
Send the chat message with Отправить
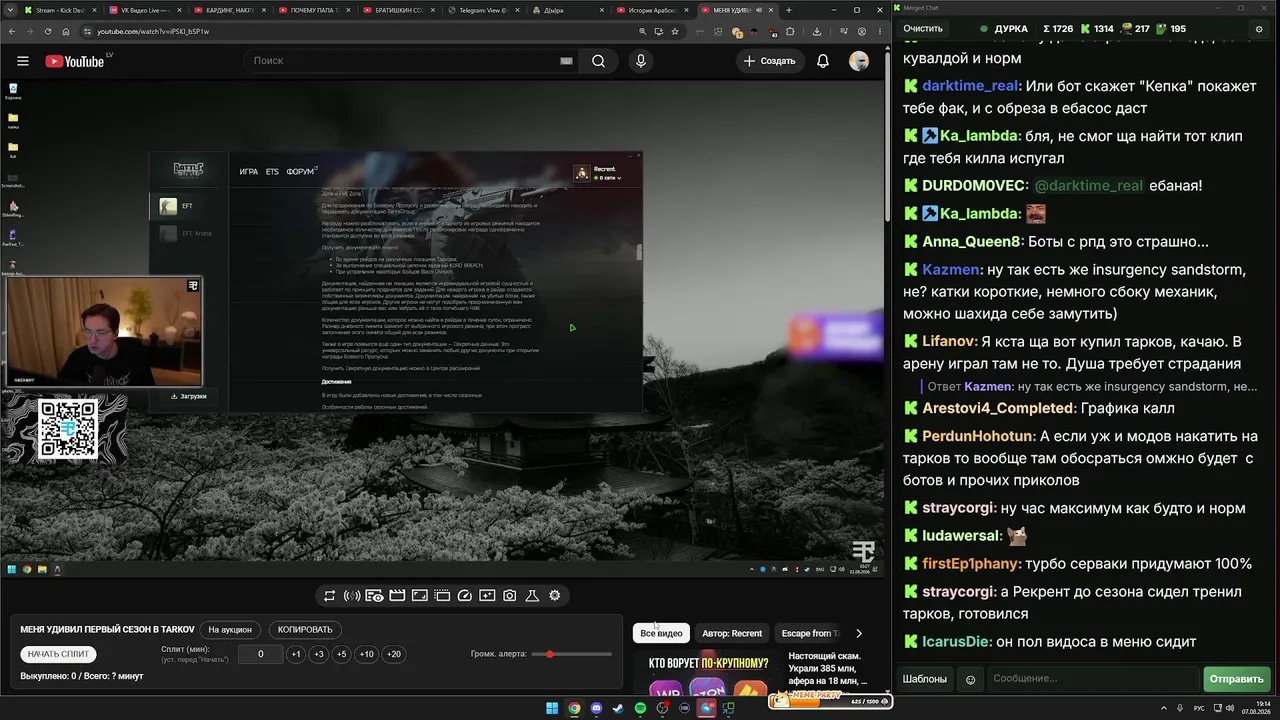tap(1236, 679)
